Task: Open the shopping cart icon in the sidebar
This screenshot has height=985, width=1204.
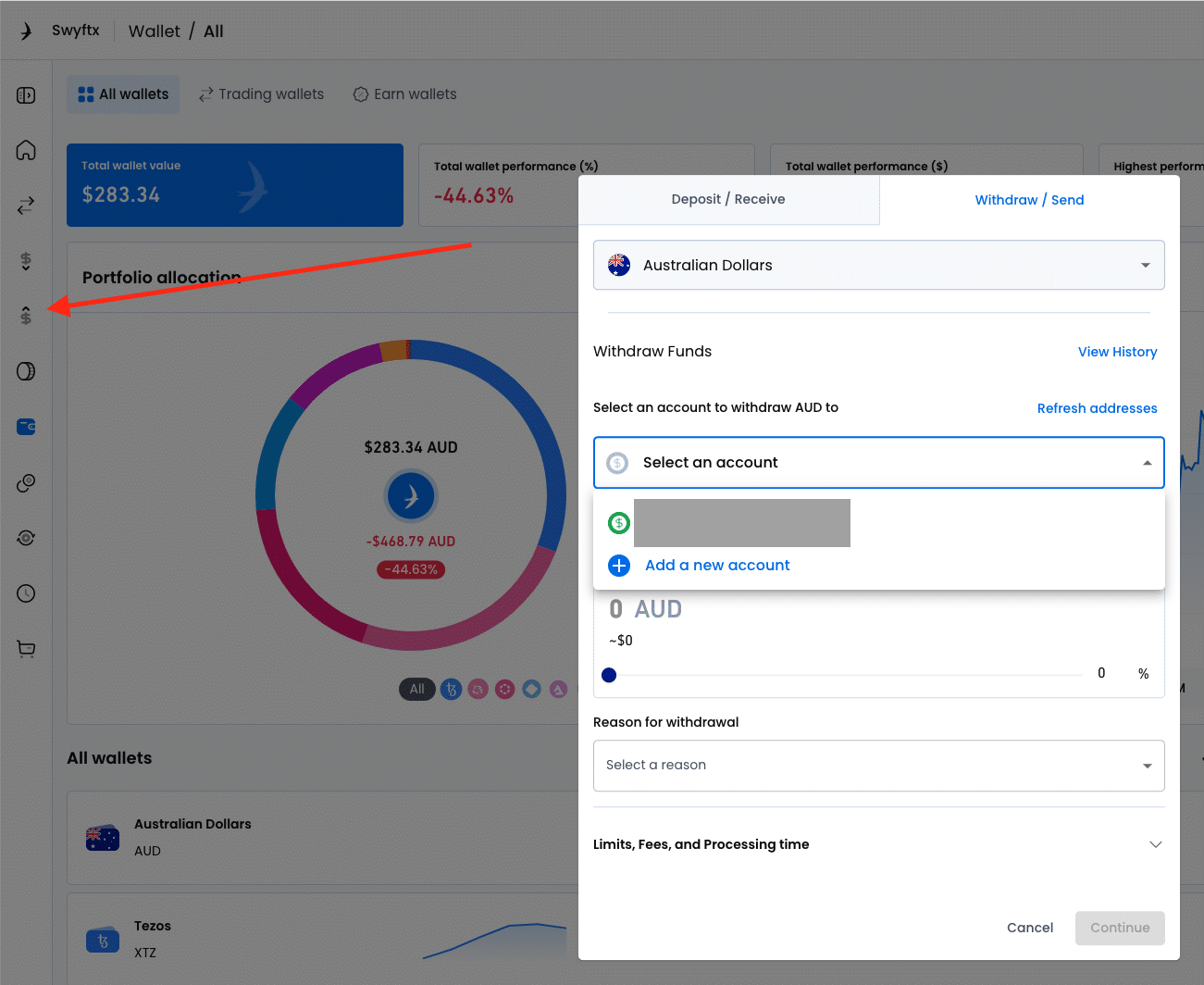Action: [26, 649]
